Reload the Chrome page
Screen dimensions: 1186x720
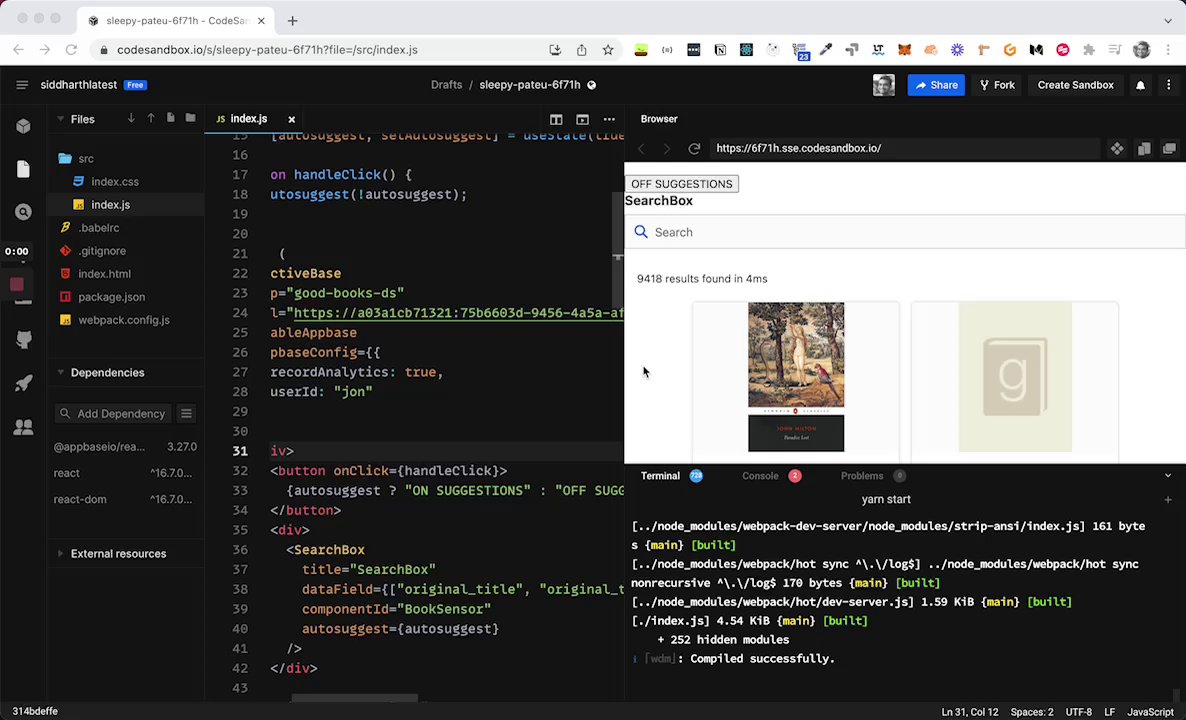point(71,50)
